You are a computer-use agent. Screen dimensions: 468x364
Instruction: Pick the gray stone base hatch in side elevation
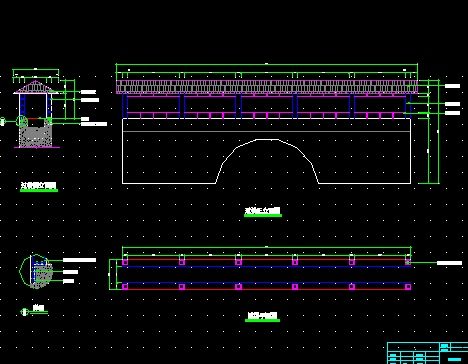(36, 137)
